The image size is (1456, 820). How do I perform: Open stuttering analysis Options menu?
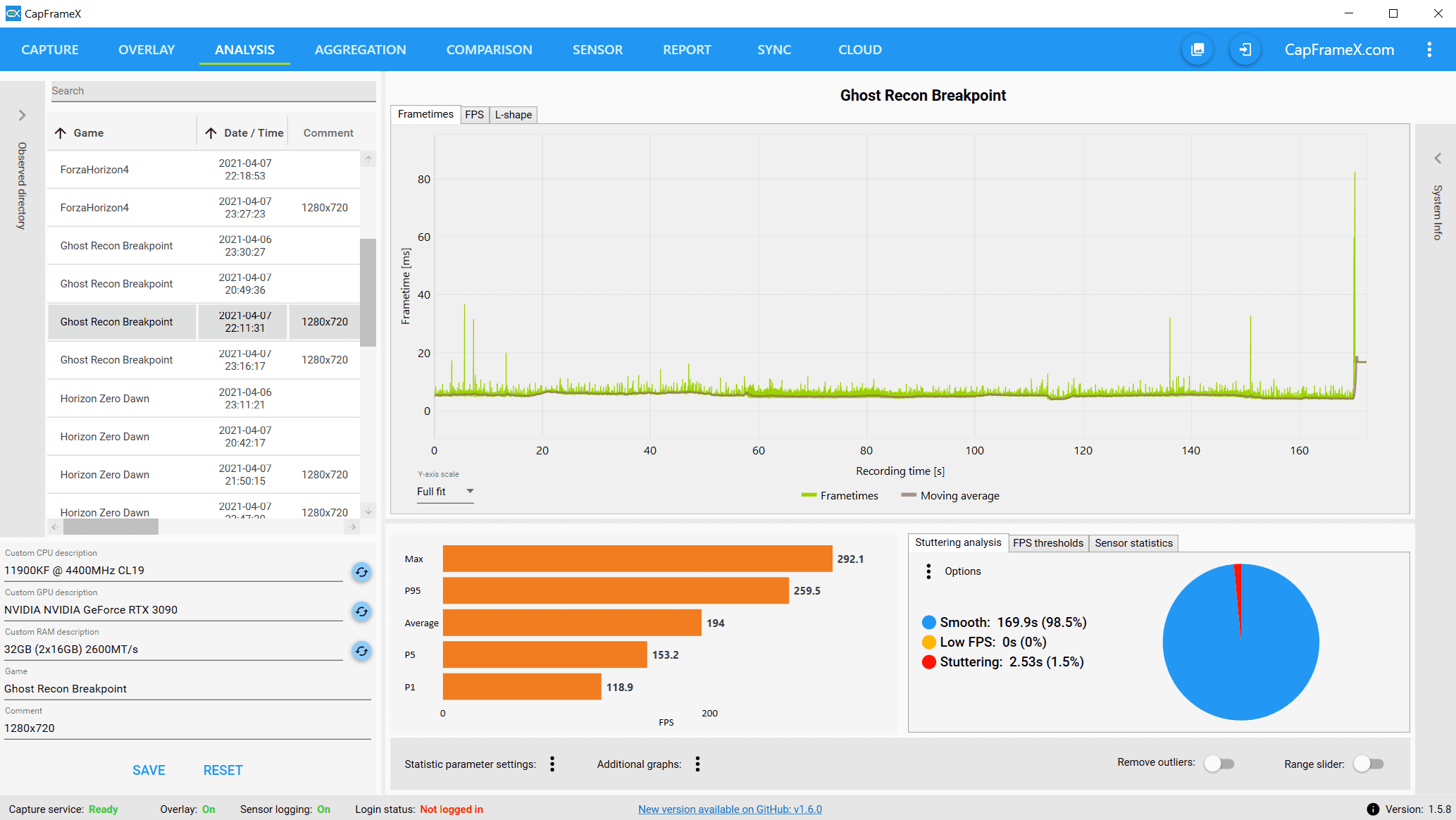(x=928, y=571)
